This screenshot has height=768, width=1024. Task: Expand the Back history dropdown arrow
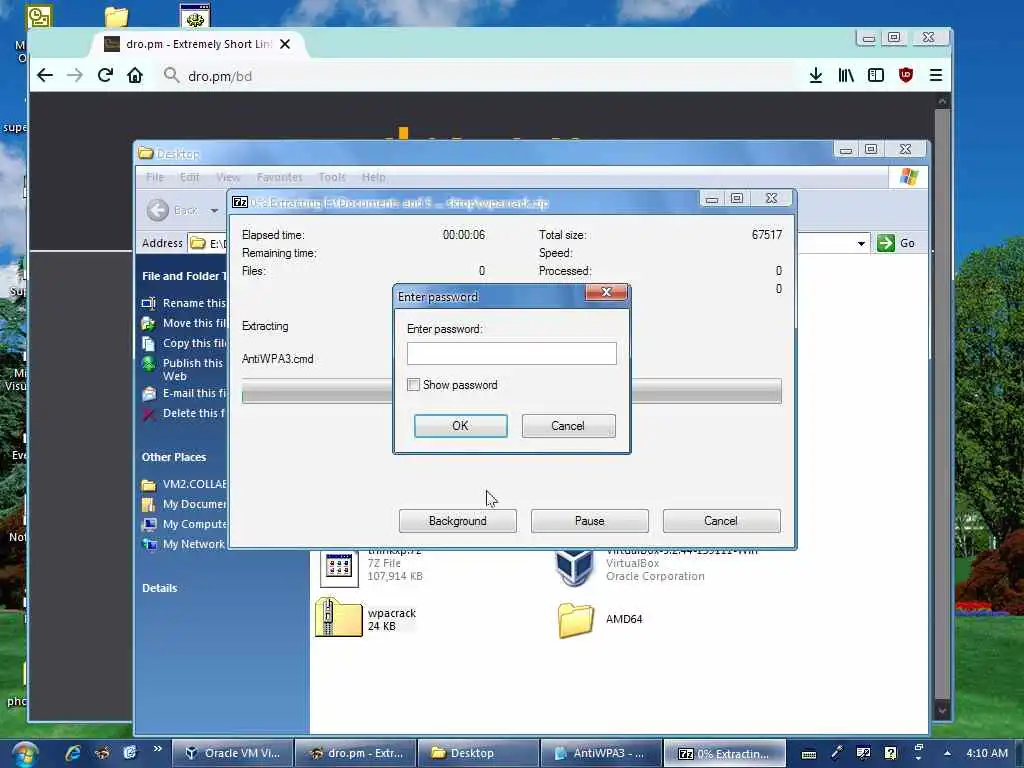coord(214,210)
